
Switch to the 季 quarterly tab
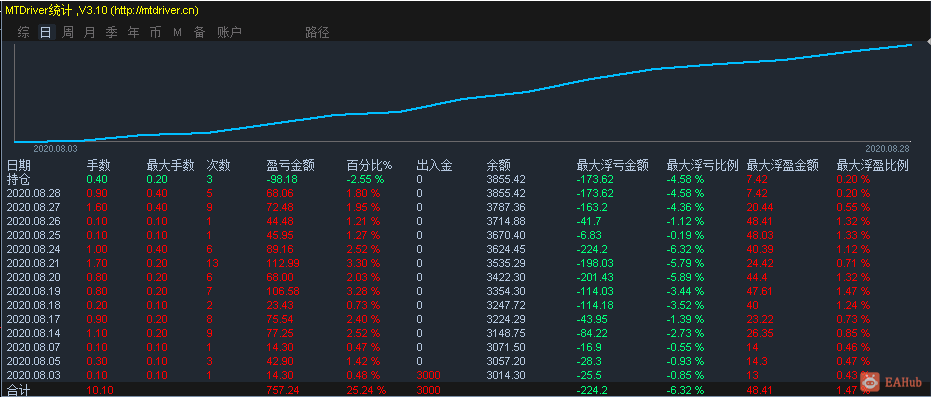point(112,33)
